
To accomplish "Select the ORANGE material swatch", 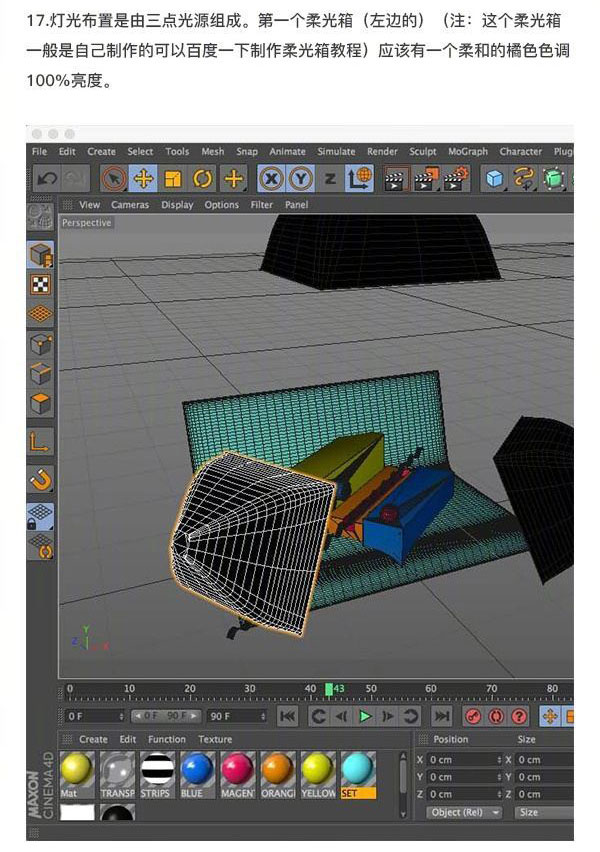I will click(x=278, y=775).
